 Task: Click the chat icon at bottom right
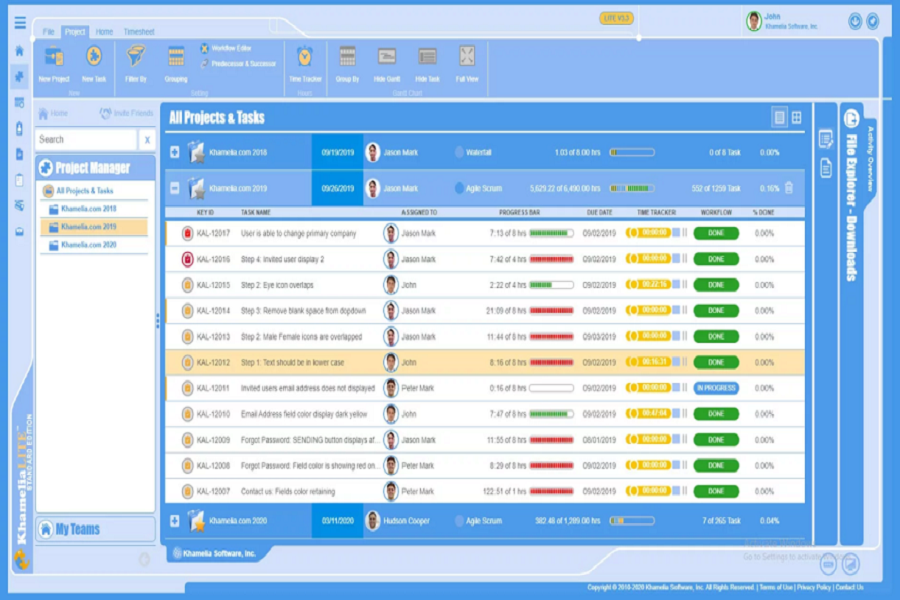828,564
